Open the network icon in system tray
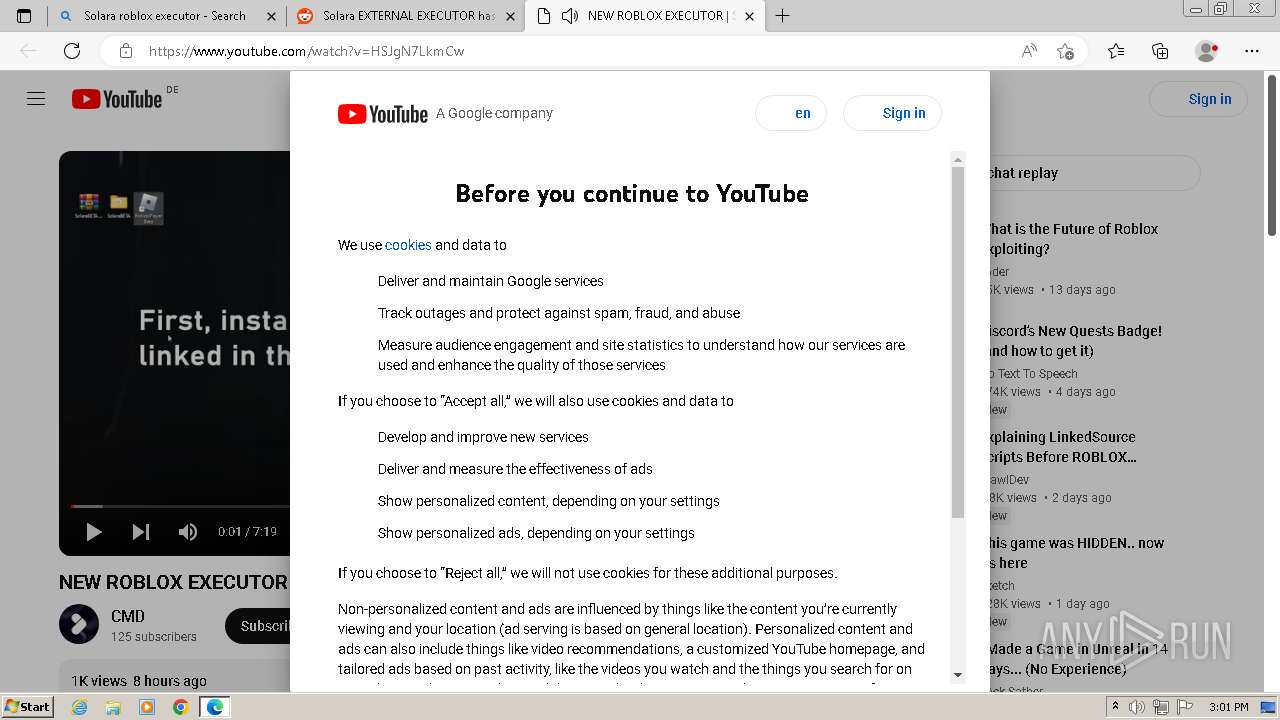 (1161, 707)
